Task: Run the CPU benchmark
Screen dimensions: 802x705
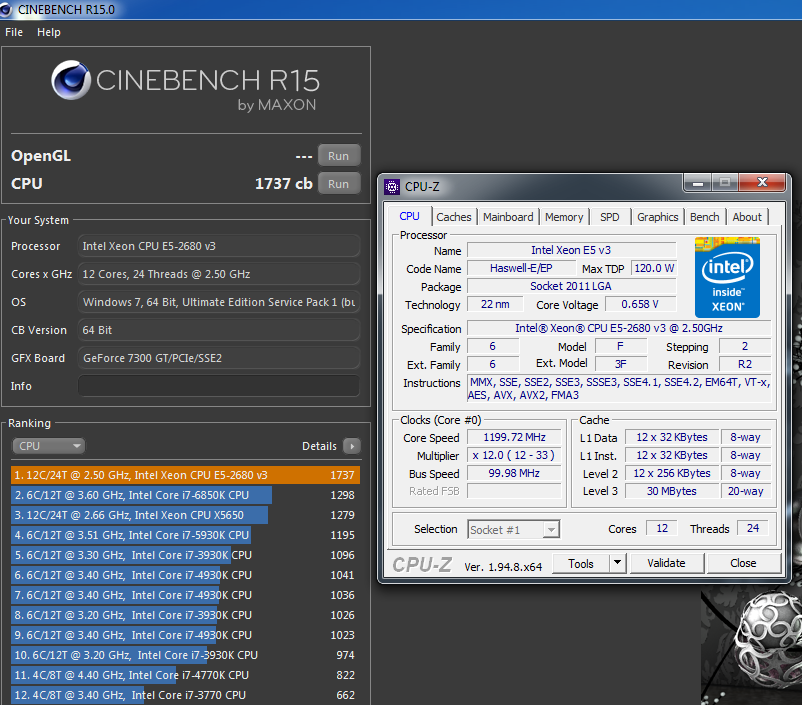Action: click(x=339, y=183)
